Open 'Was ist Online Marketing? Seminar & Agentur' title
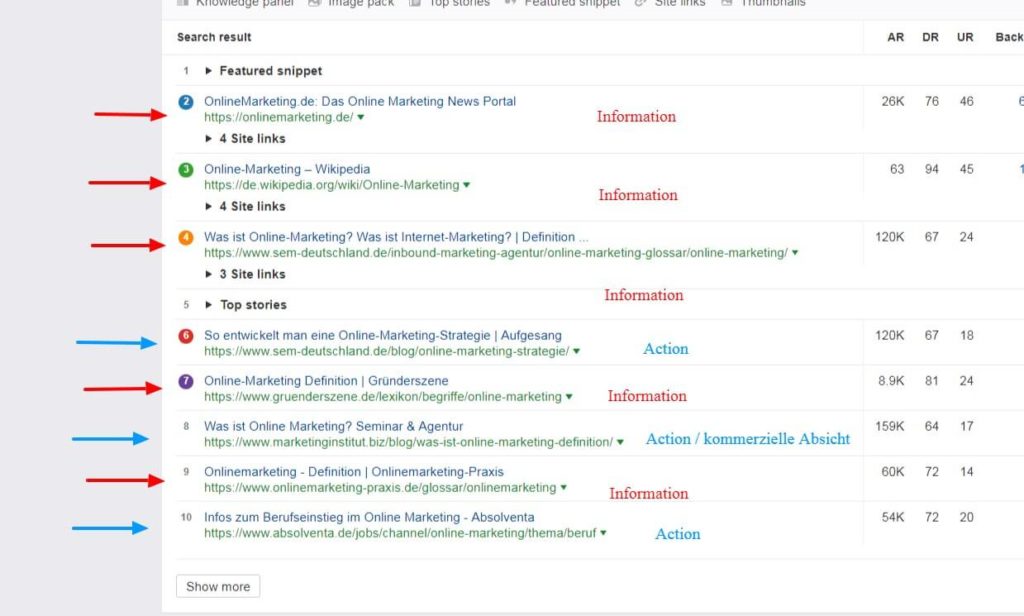 333,426
